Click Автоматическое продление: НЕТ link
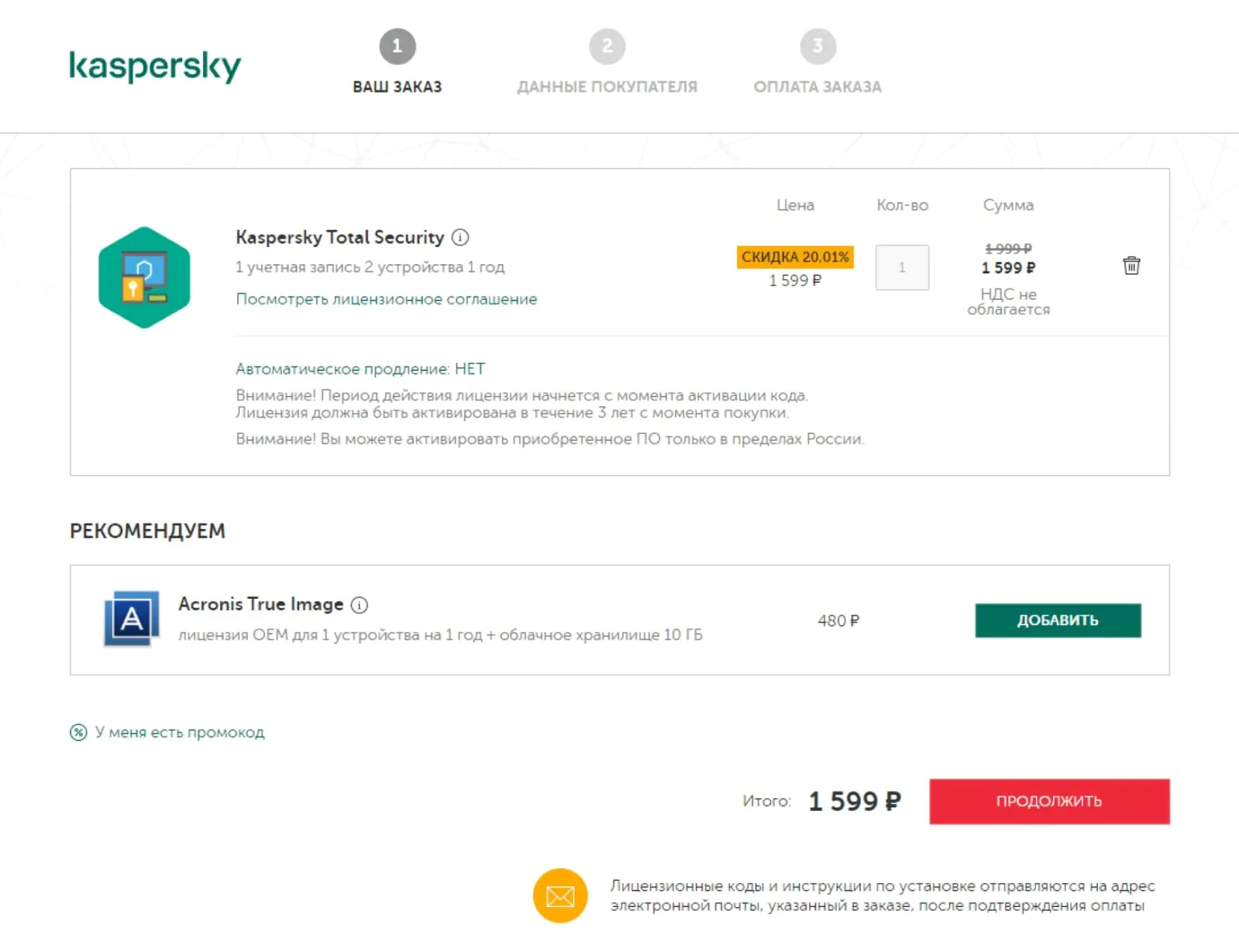This screenshot has width=1239, height=952. click(360, 369)
